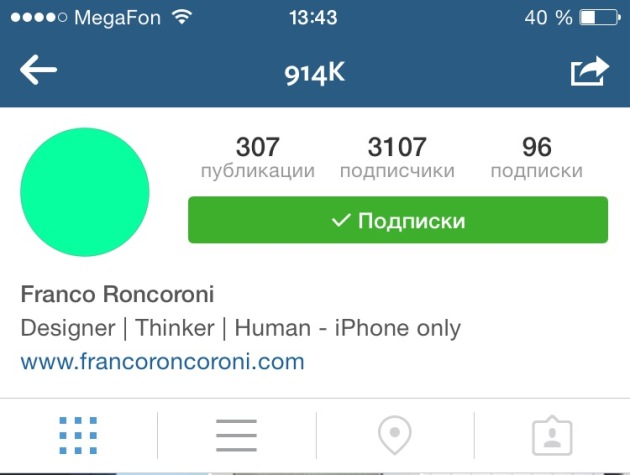630x475 pixels.
Task: Open the 307 публикации count
Action: (x=258, y=158)
